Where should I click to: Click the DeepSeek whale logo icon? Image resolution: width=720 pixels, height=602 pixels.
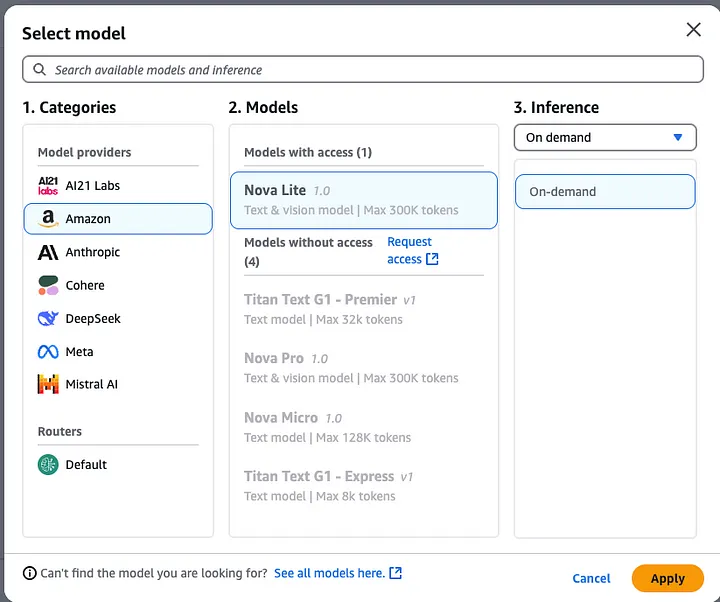[x=48, y=318]
